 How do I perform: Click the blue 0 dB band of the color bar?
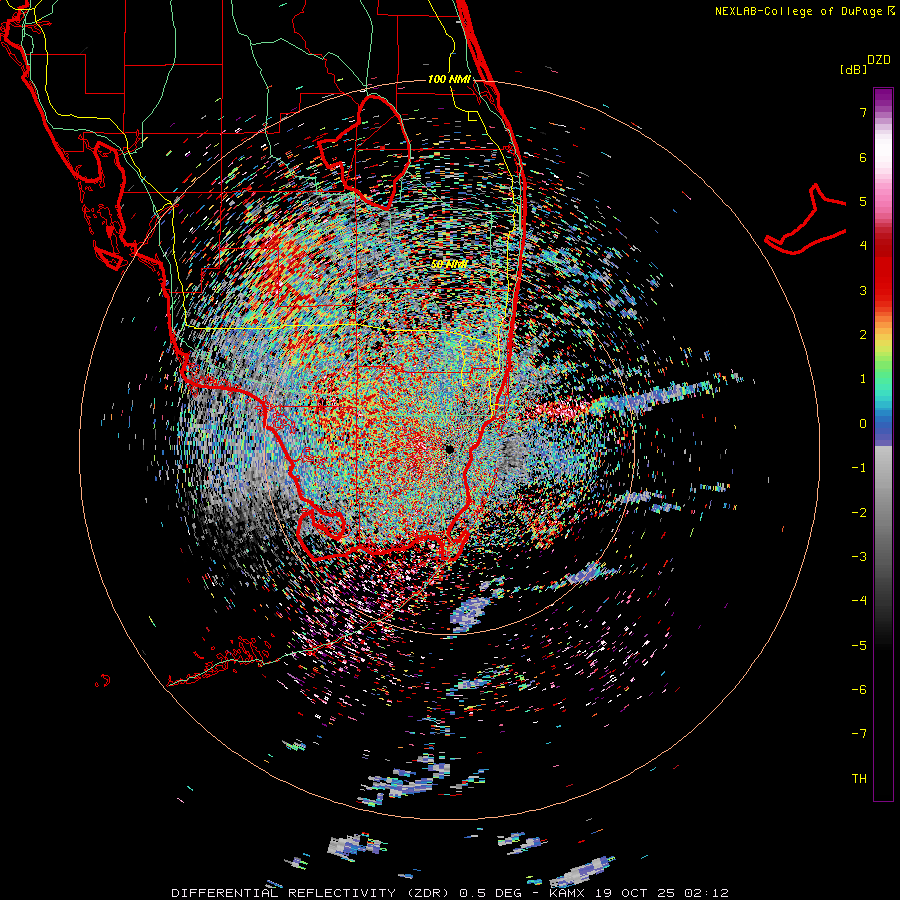pos(883,428)
